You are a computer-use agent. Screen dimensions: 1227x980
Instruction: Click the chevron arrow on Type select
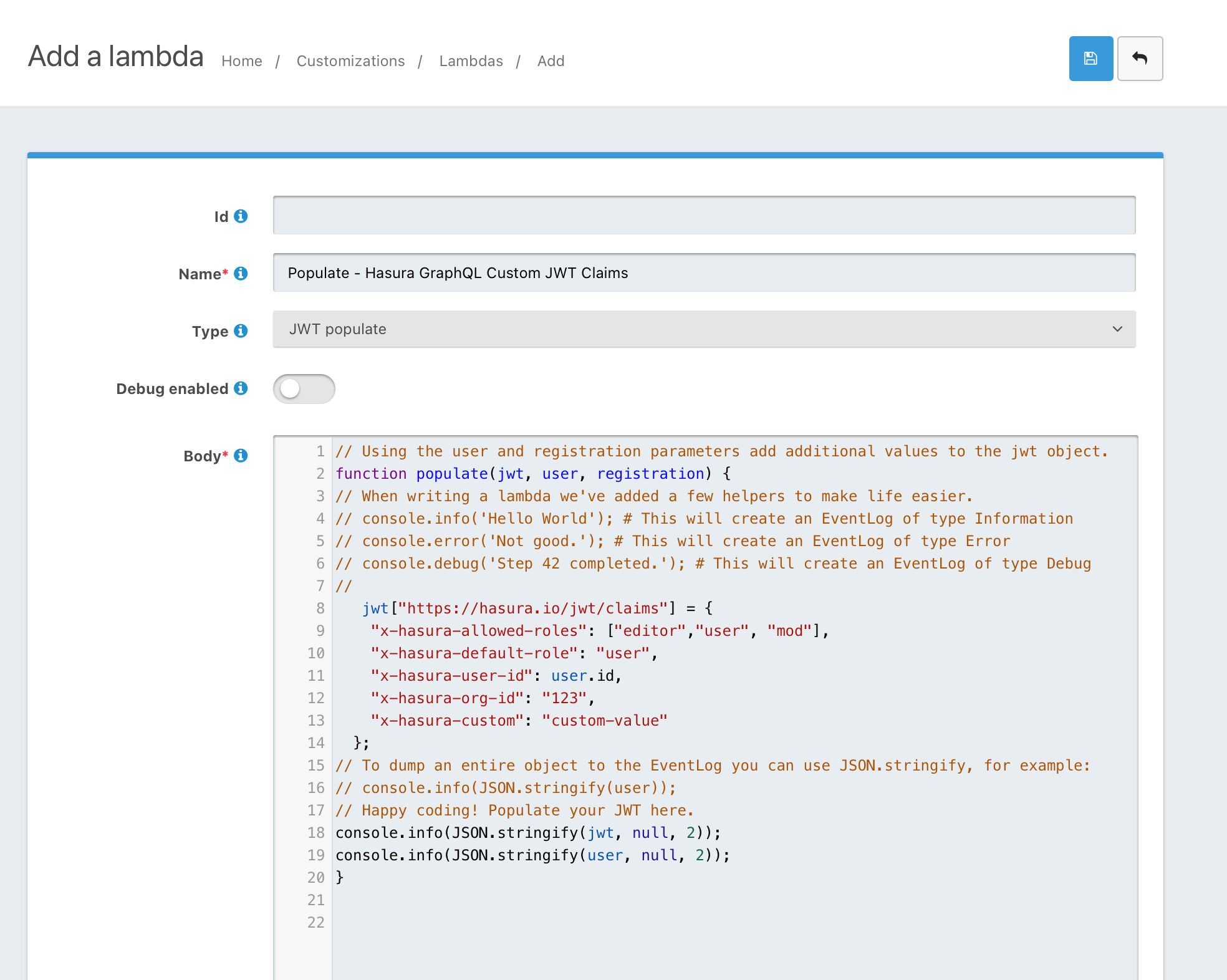1117,329
